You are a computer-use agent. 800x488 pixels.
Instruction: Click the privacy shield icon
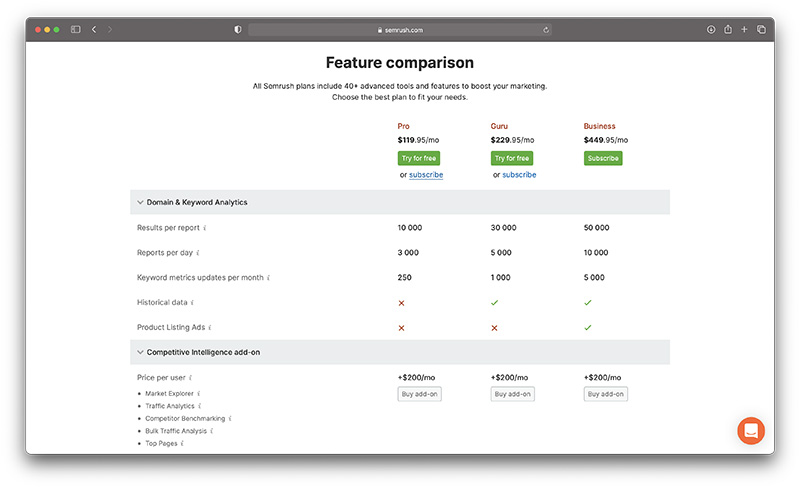point(237,30)
